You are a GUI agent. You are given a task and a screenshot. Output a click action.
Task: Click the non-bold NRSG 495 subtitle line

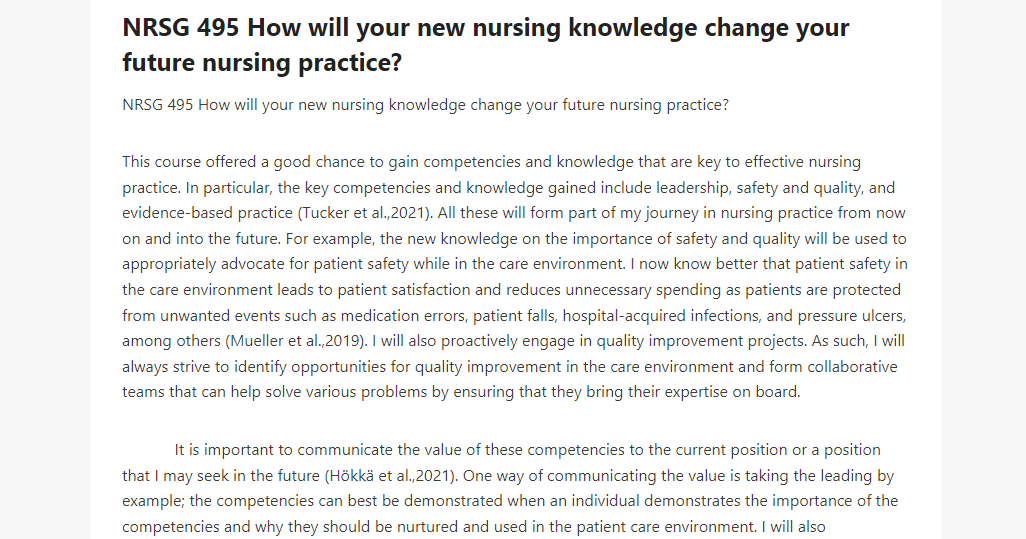(x=425, y=105)
